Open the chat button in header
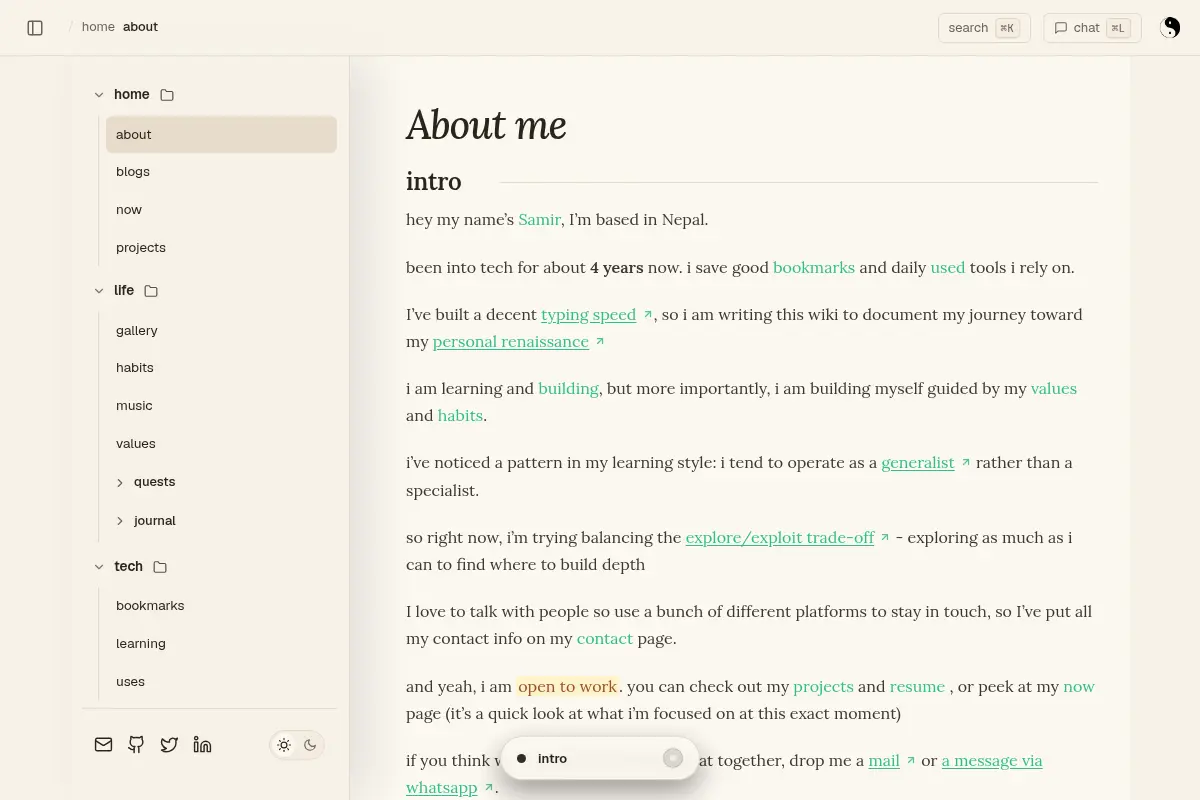Viewport: 1200px width, 800px height. 1092,28
